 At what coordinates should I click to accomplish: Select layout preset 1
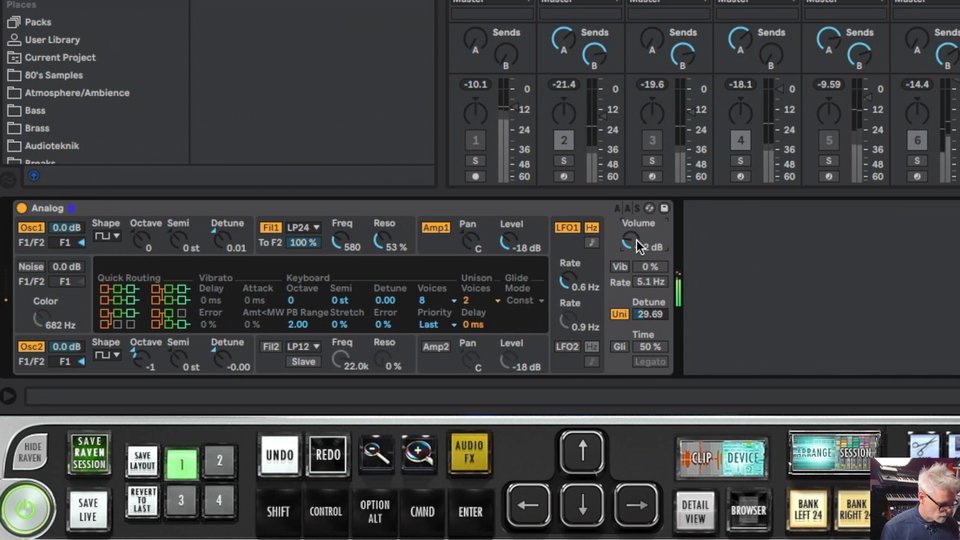(x=181, y=464)
